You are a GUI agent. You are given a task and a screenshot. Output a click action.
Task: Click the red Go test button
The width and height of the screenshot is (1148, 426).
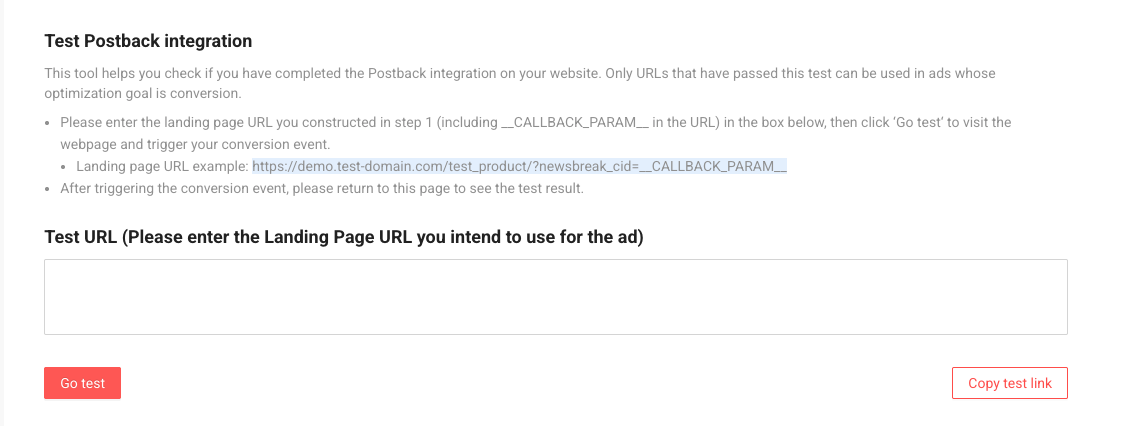pyautogui.click(x=82, y=384)
